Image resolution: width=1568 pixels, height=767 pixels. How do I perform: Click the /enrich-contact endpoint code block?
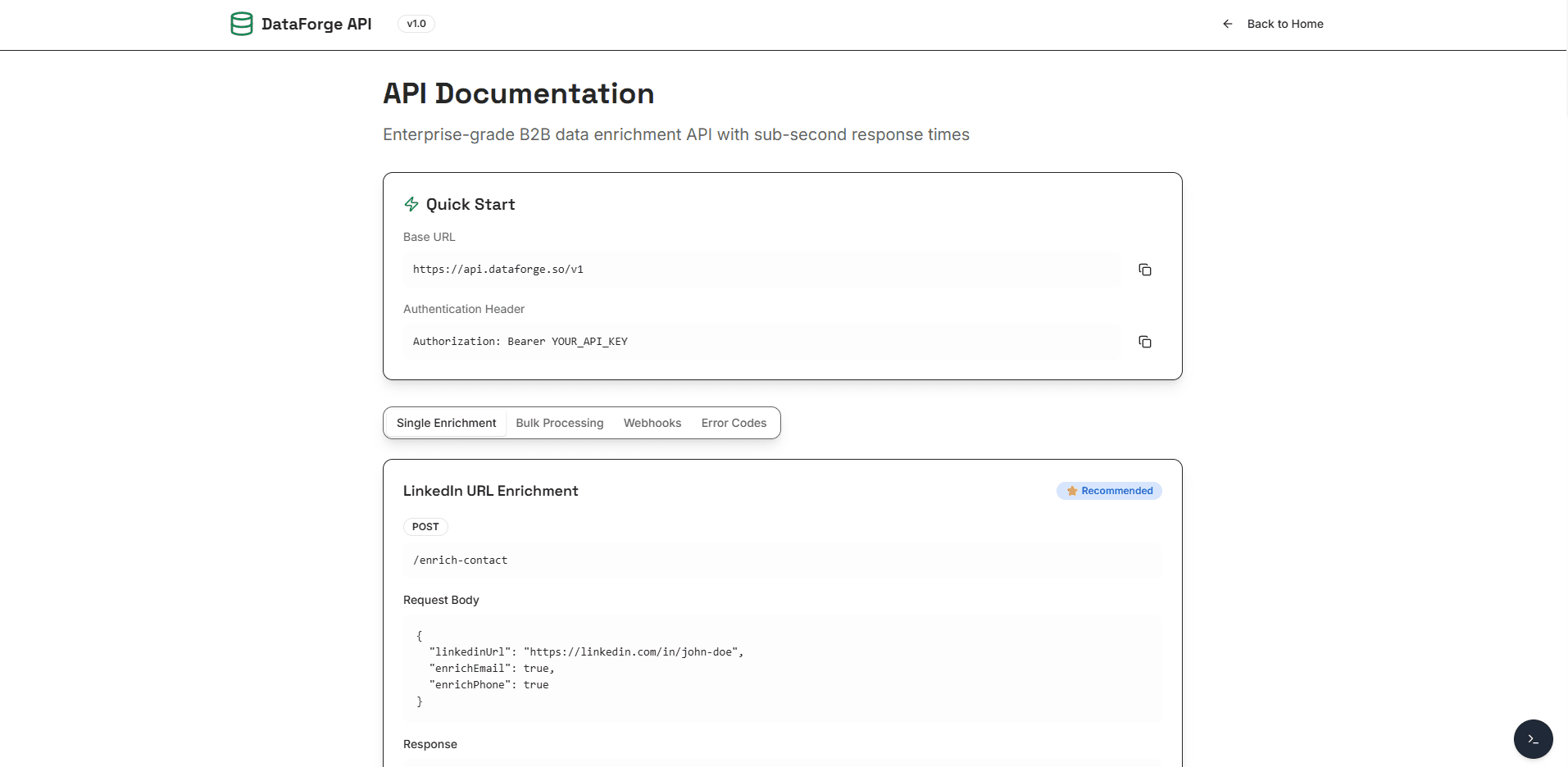click(782, 560)
